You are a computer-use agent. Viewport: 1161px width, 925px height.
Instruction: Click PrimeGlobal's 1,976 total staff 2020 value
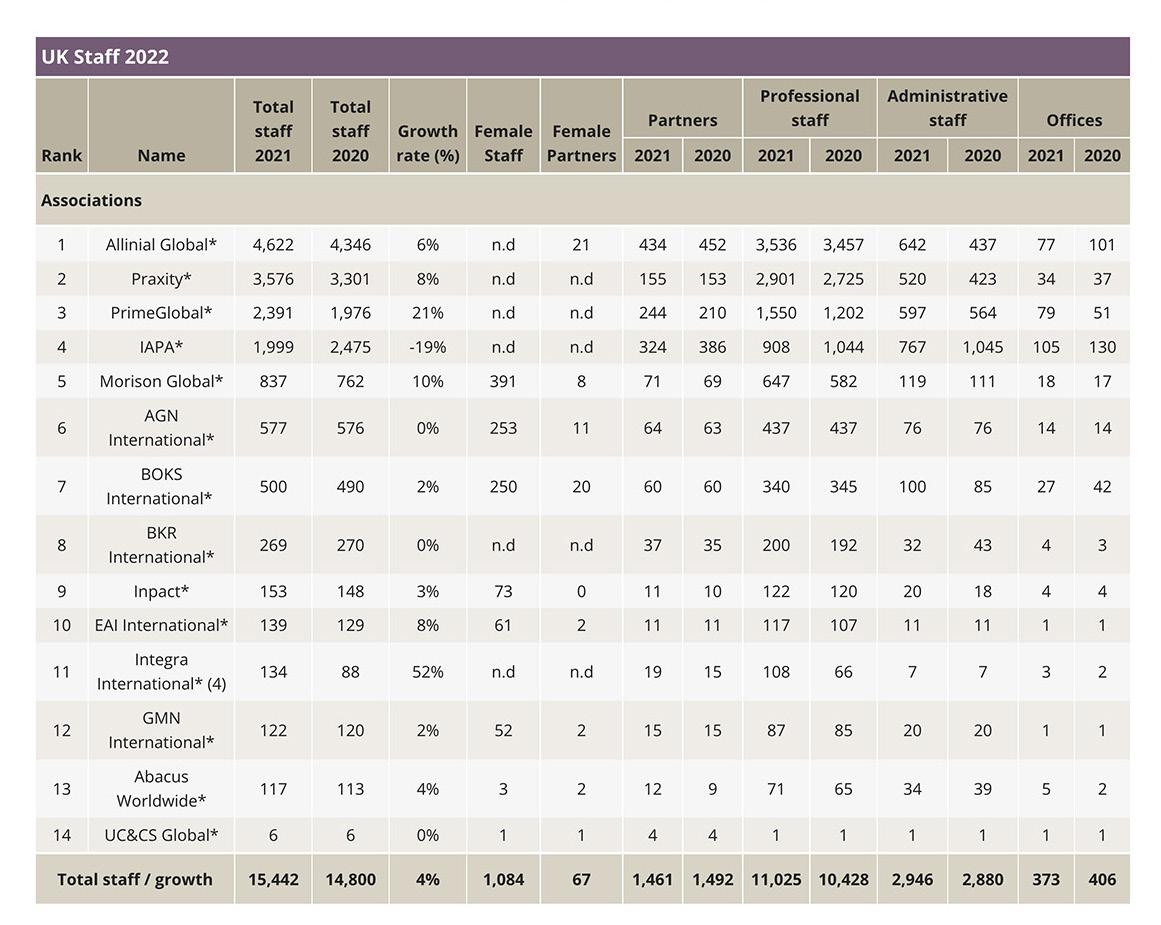(x=350, y=313)
